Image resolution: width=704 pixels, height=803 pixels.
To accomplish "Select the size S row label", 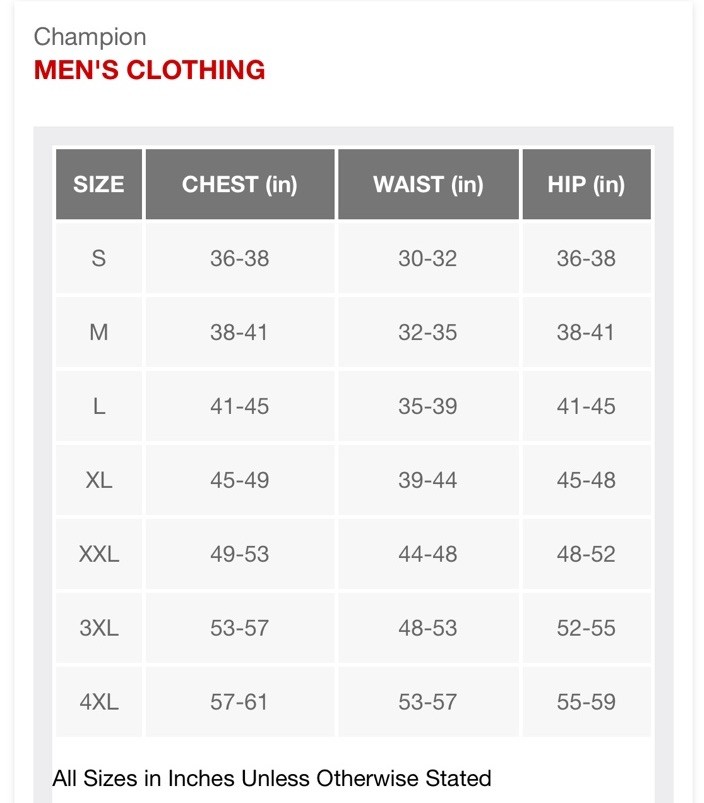I will 99,258.
